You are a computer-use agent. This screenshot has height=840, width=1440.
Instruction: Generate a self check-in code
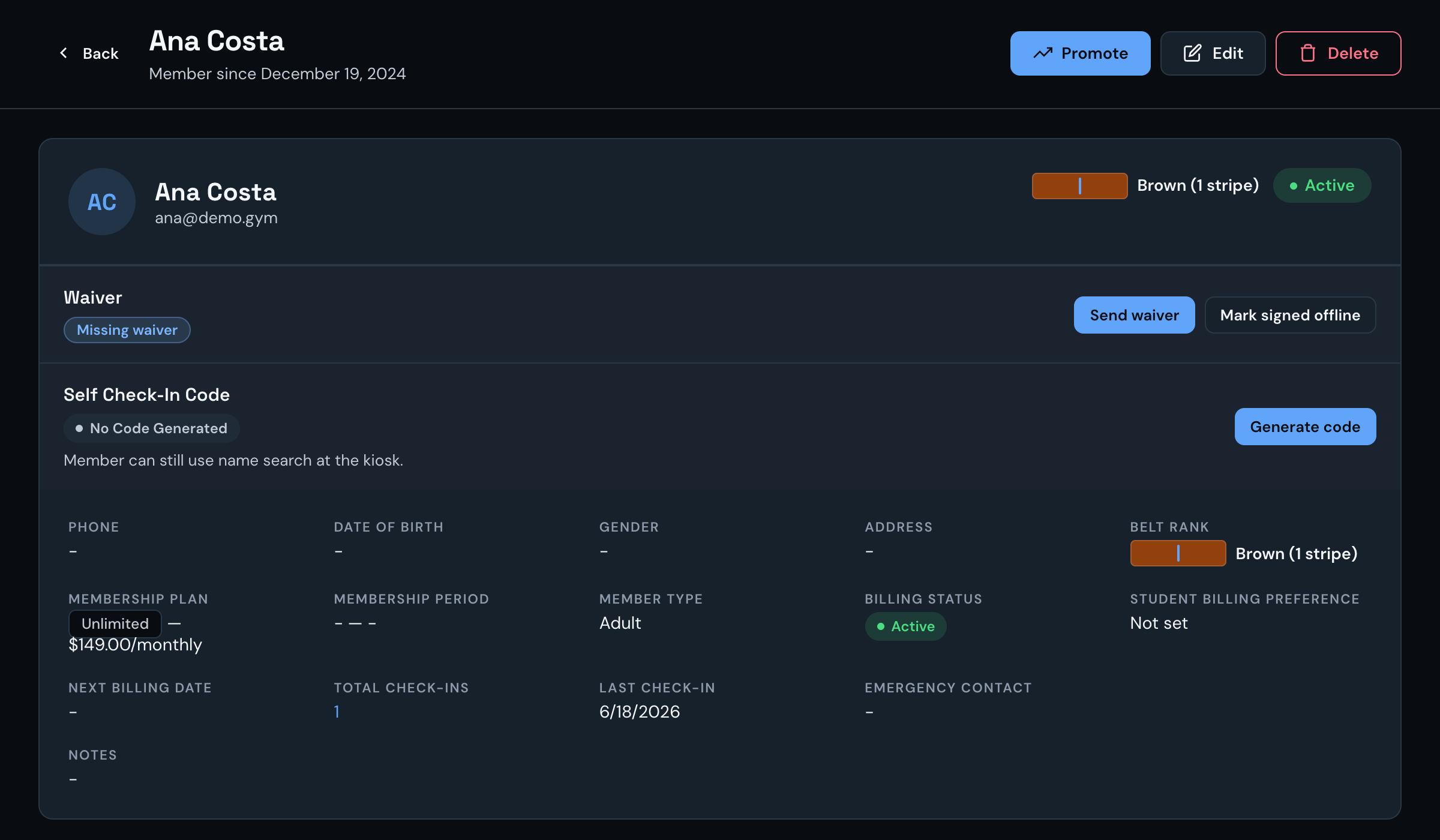pos(1305,427)
